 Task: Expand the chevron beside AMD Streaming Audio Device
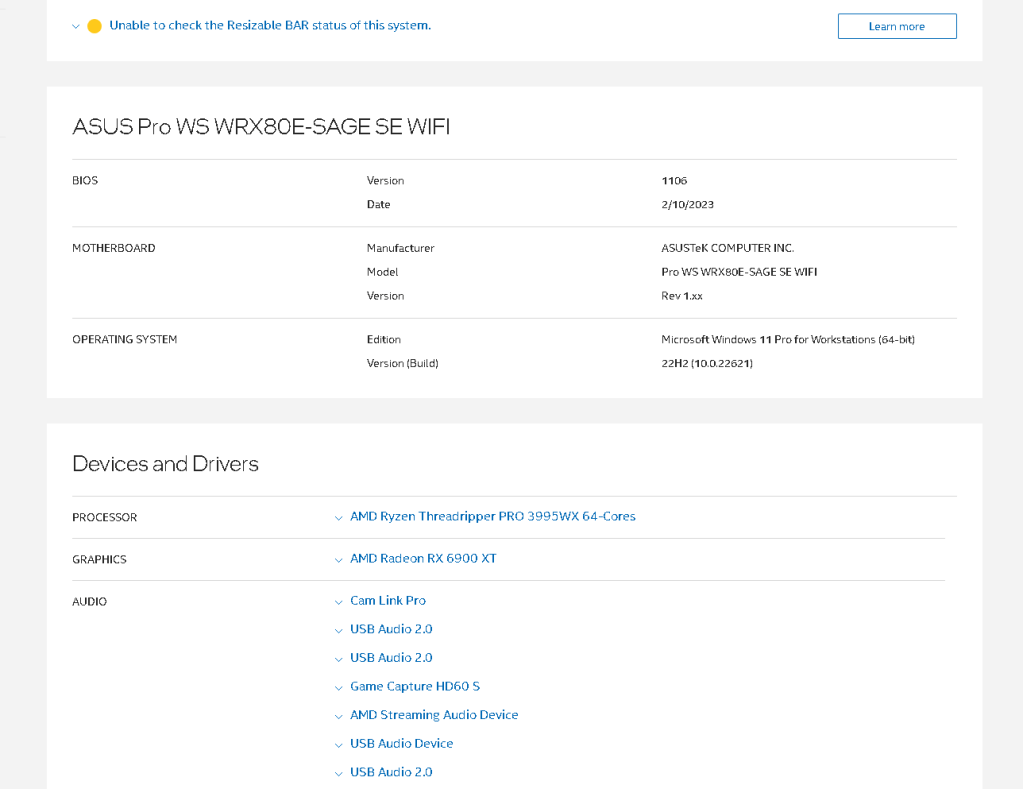coord(339,717)
